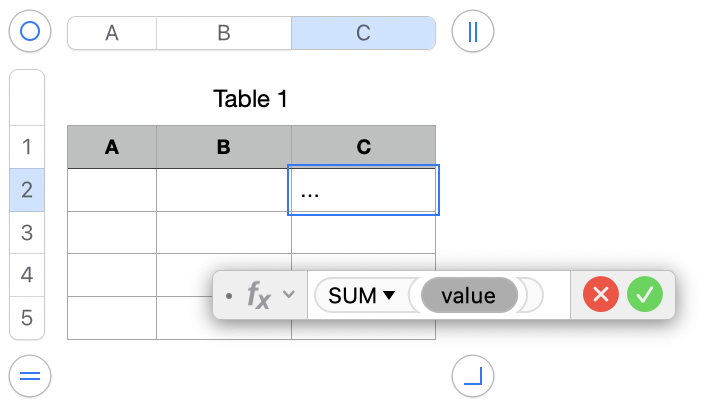Click the fx function icon
714x414 pixels.
[259, 295]
